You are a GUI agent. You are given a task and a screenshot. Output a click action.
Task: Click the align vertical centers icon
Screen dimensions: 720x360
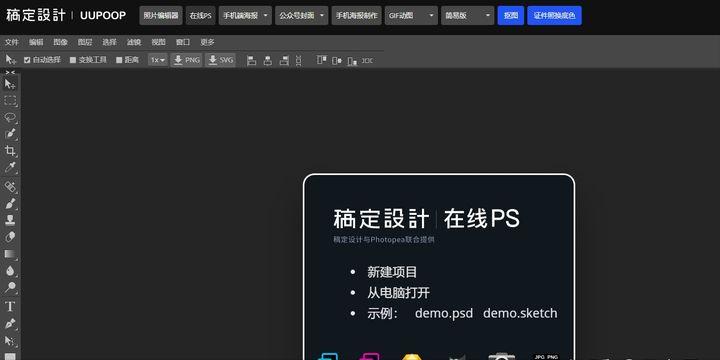coord(337,60)
